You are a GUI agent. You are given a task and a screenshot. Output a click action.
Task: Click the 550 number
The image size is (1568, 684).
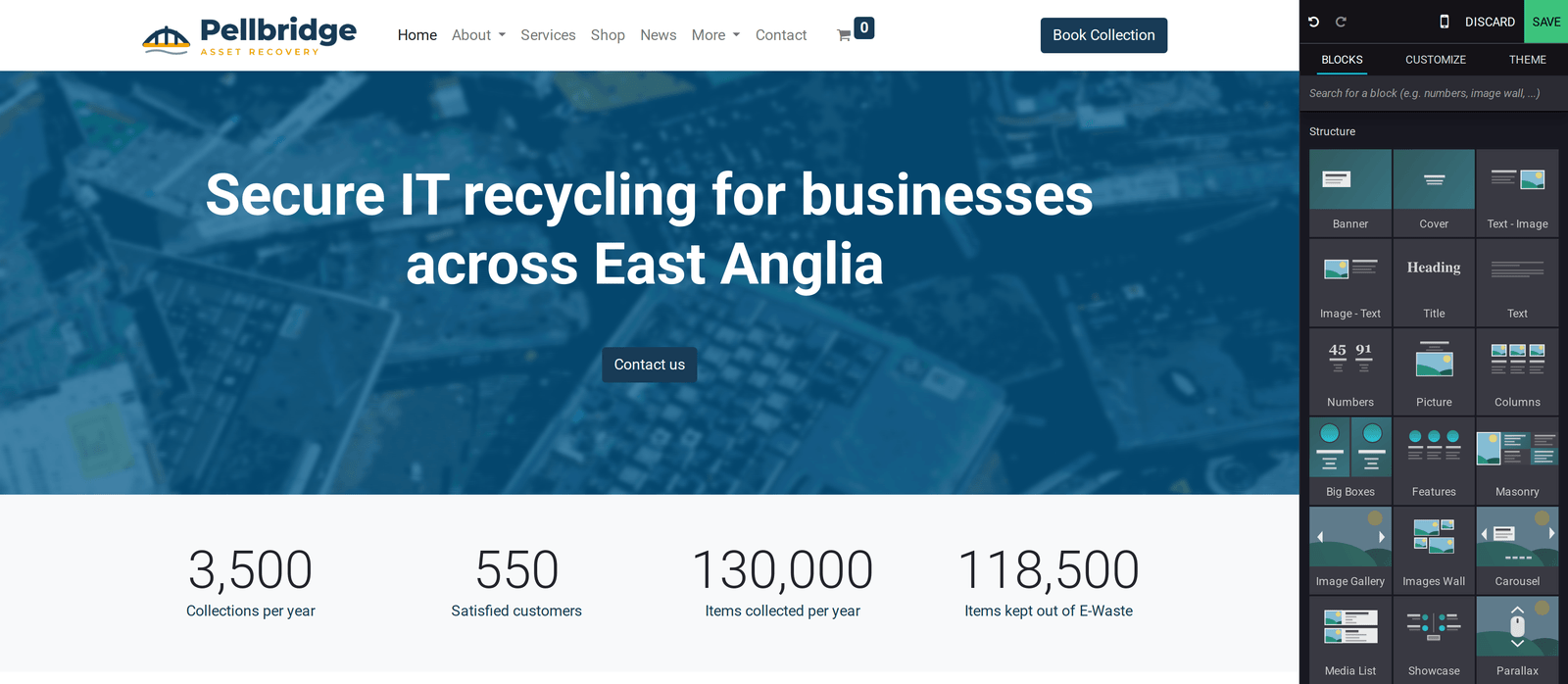516,570
